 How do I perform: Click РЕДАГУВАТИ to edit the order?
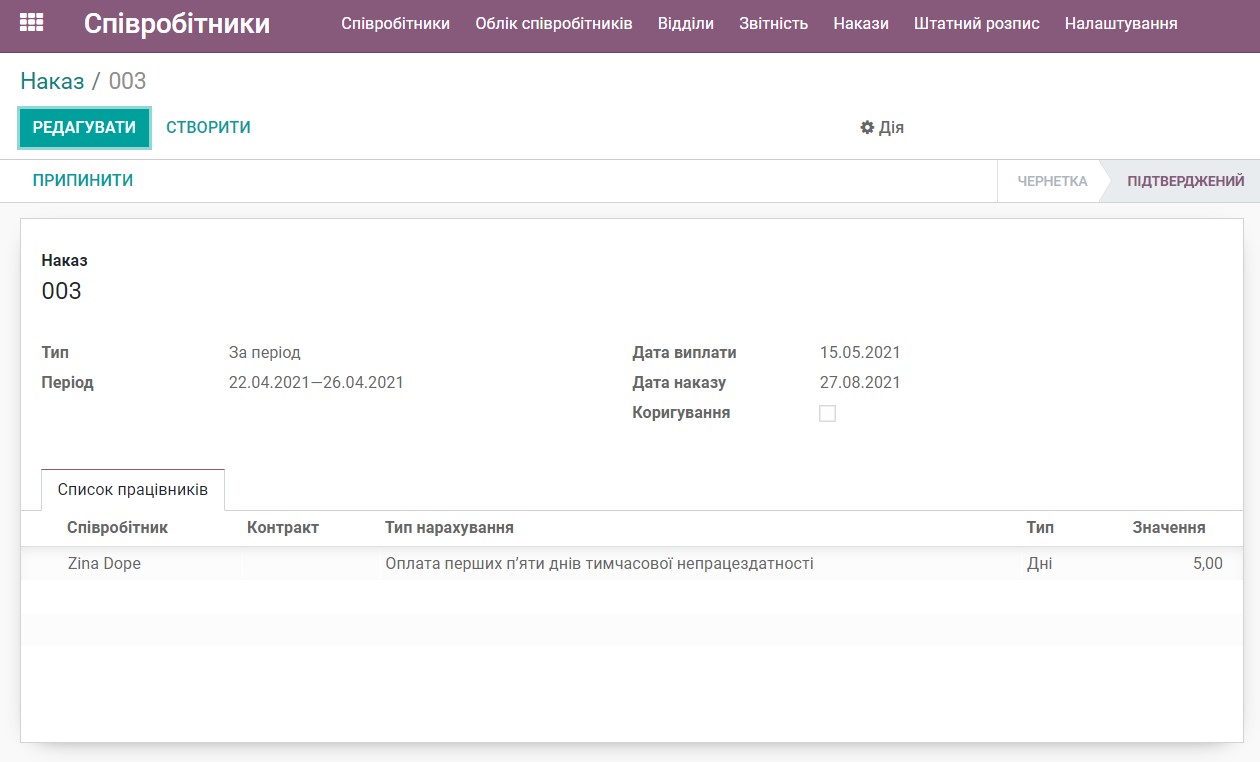[x=84, y=128]
